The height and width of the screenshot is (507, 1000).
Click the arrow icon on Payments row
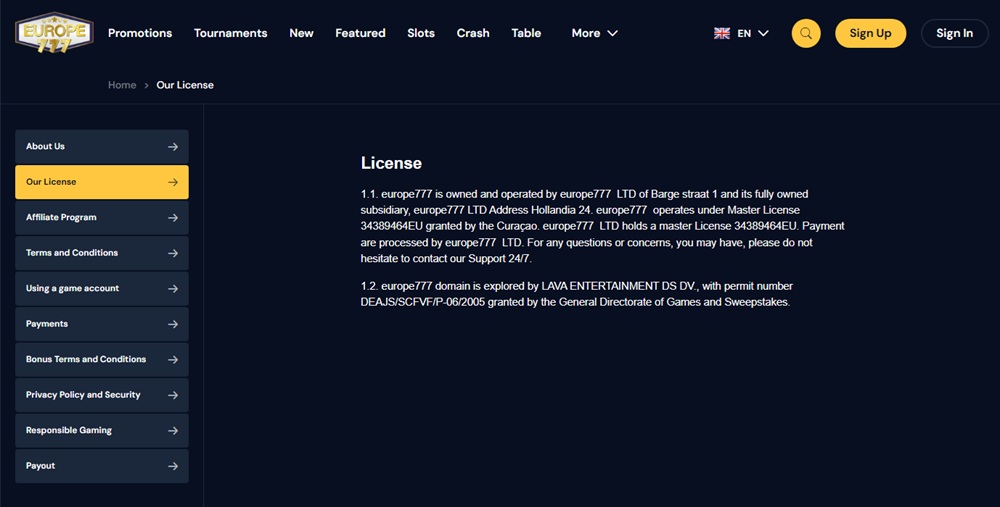tap(173, 325)
